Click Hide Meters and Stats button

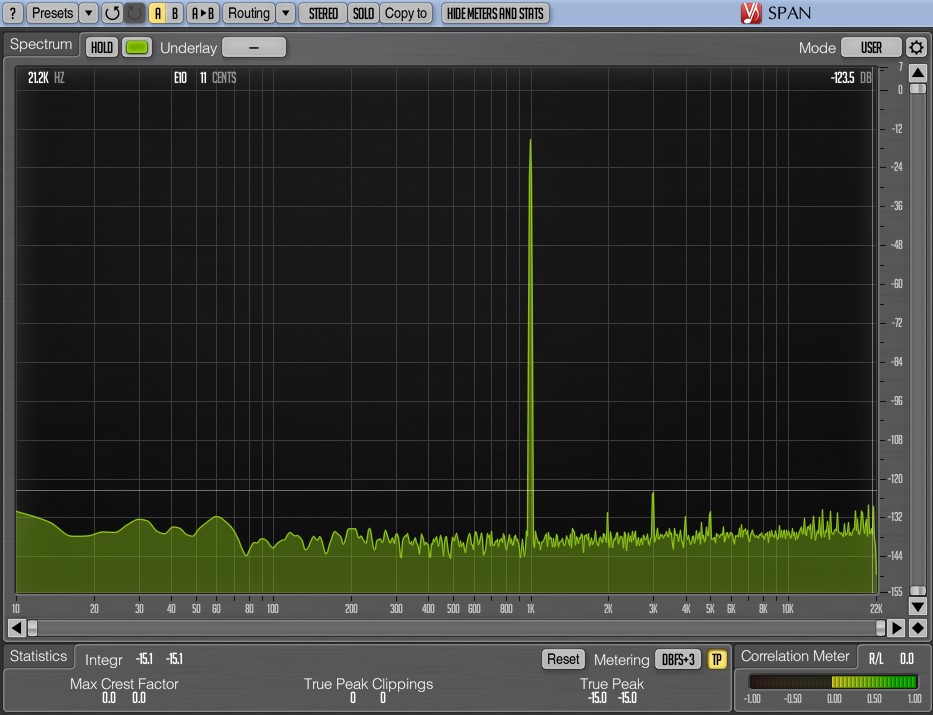495,13
